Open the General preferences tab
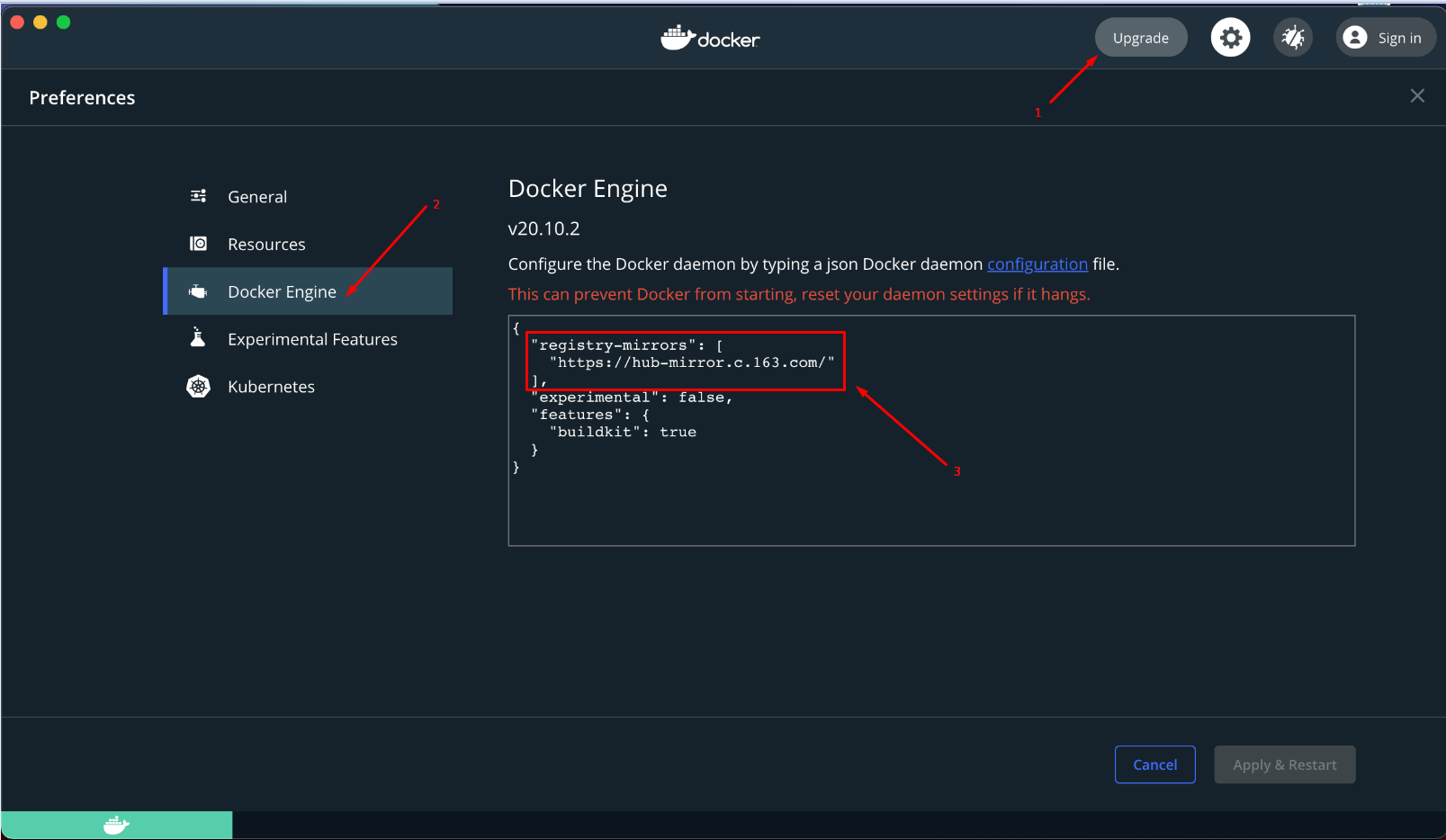1446x840 pixels. coord(308,196)
